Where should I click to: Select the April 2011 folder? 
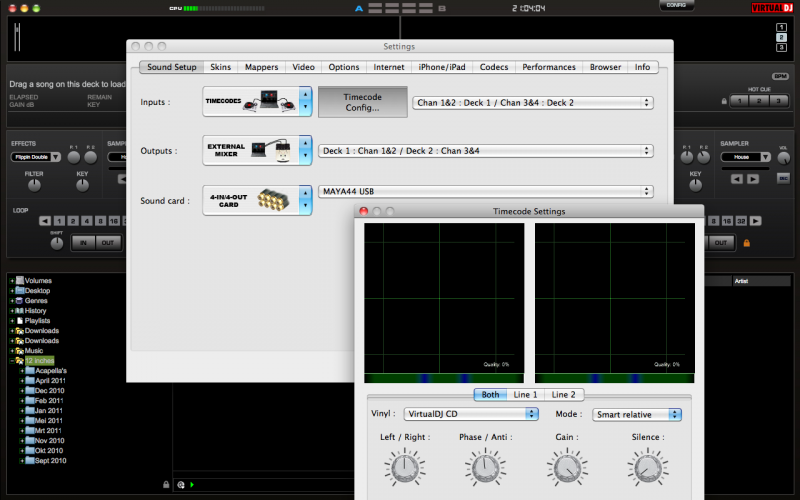[50, 381]
